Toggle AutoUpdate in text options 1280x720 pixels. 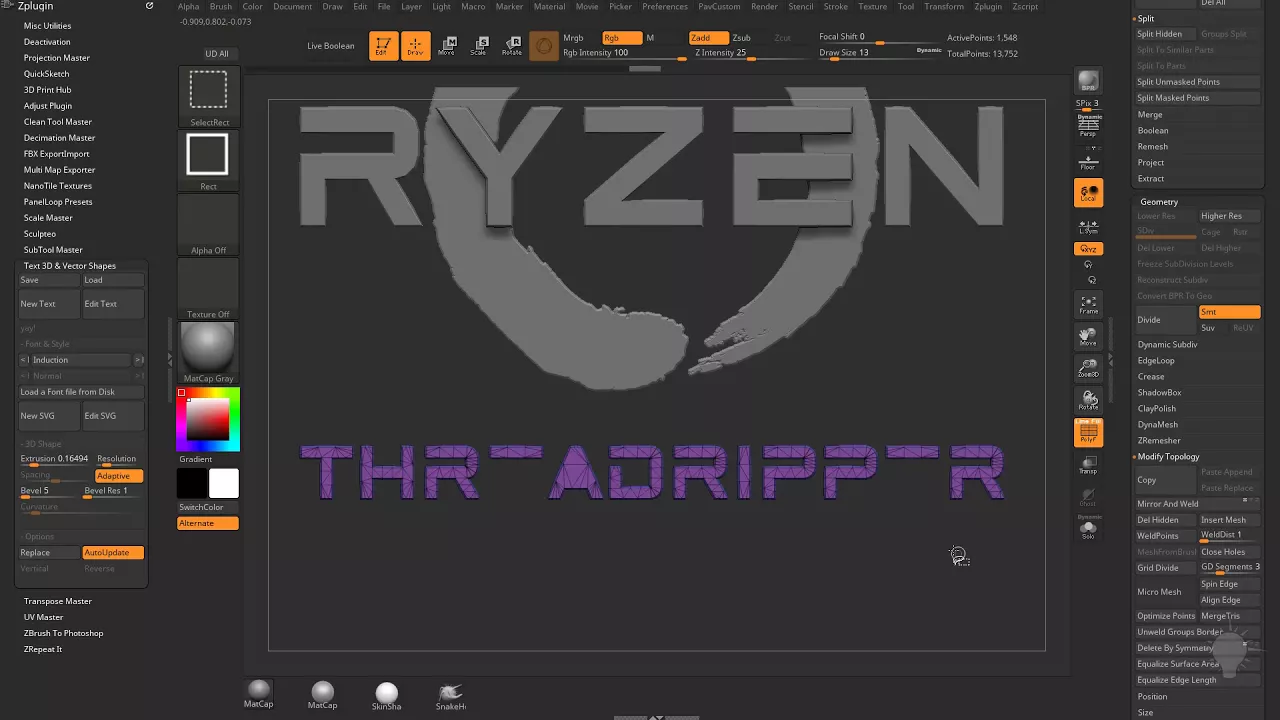pyautogui.click(x=113, y=553)
